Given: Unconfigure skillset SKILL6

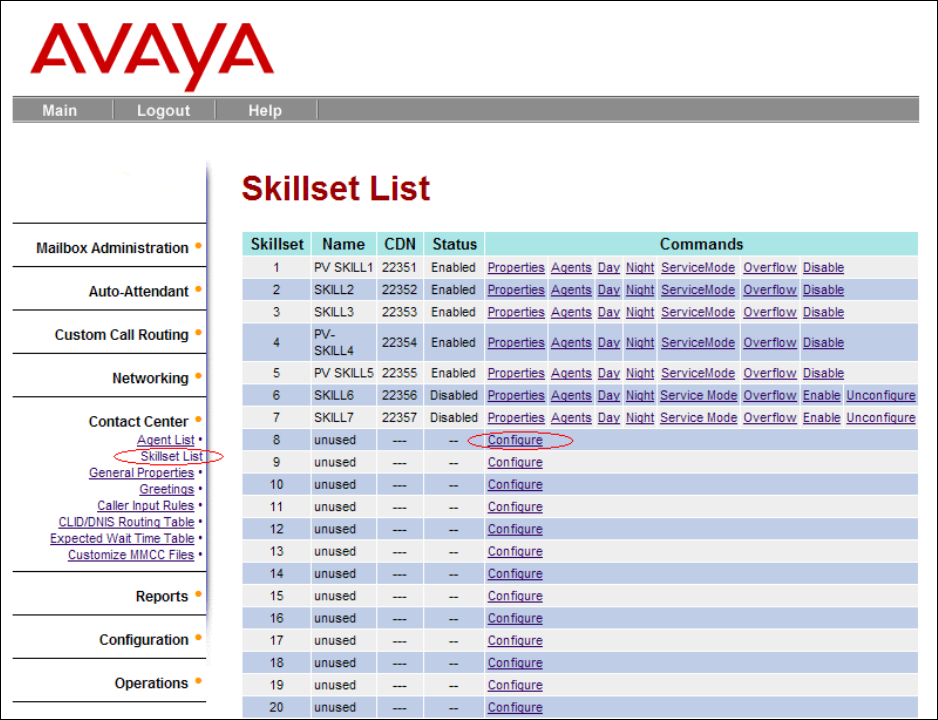Looking at the screenshot, I should 881,395.
